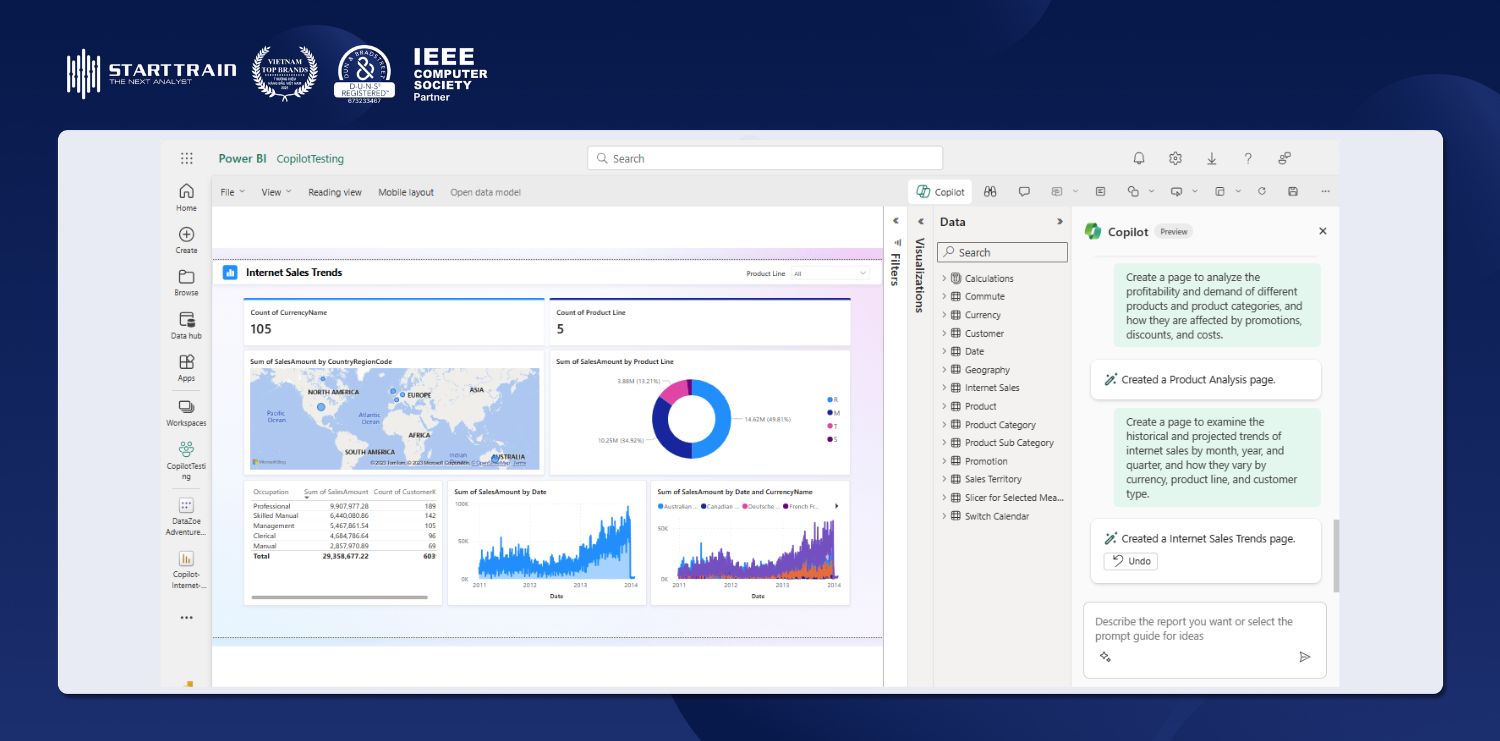Screen dimensions: 1500x741
Task: Open the notifications bell icon
Action: click(x=1139, y=158)
